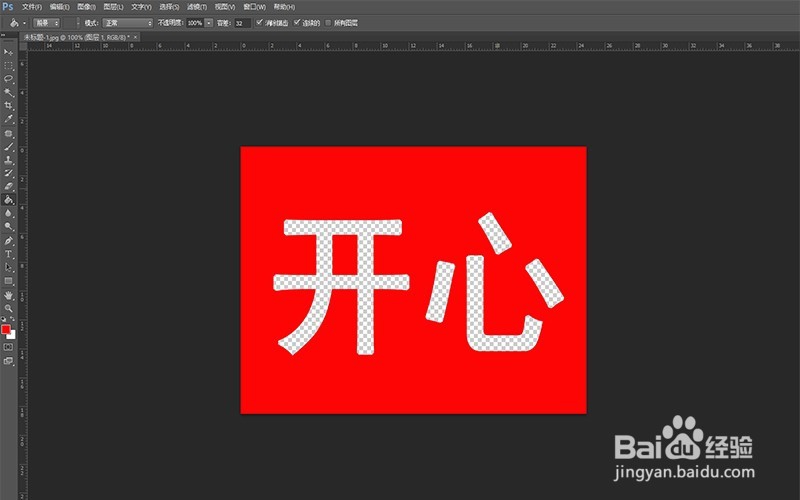Select the Brush tool
This screenshot has height=500, width=800.
pyautogui.click(x=8, y=147)
